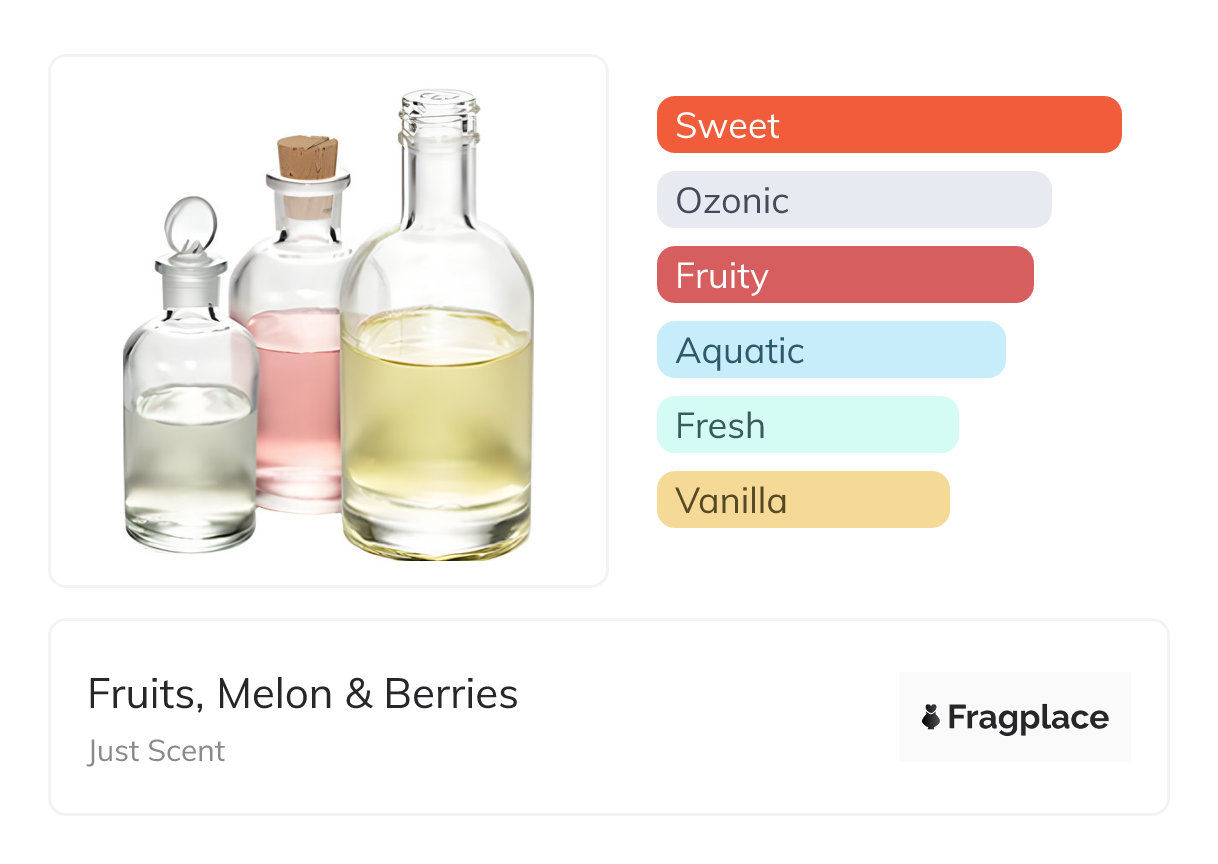Click the Just Scent brand name
Screen dimensions: 1218x864
click(x=157, y=751)
